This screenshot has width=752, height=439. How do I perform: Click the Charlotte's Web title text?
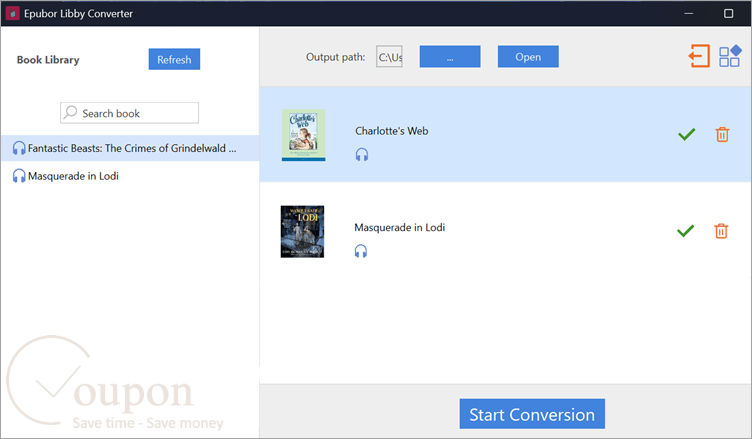pyautogui.click(x=391, y=131)
